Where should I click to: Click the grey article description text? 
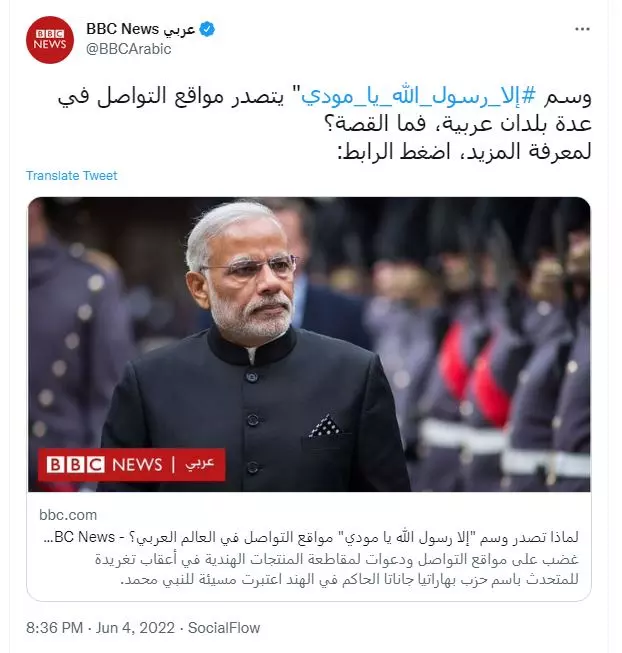coord(336,569)
